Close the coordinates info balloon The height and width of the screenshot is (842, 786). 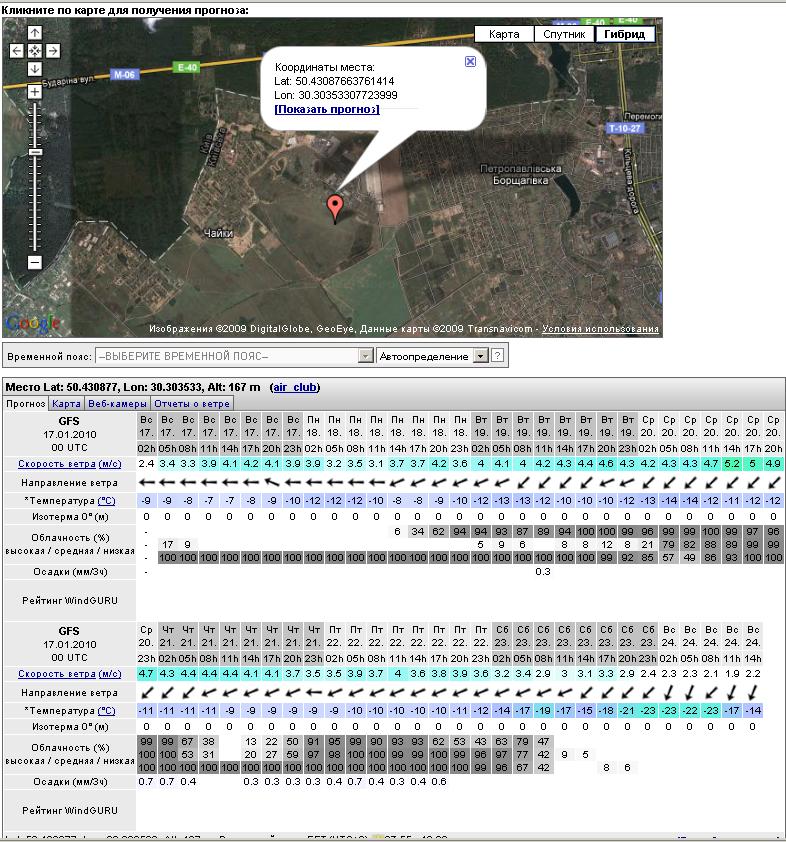point(470,61)
